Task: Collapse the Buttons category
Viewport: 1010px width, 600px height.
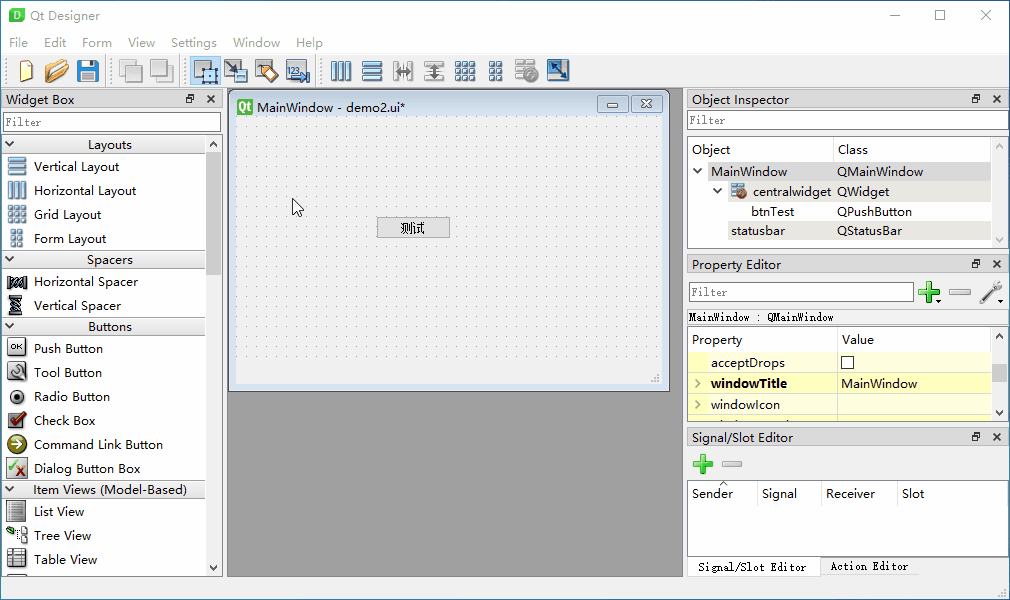Action: [10, 326]
